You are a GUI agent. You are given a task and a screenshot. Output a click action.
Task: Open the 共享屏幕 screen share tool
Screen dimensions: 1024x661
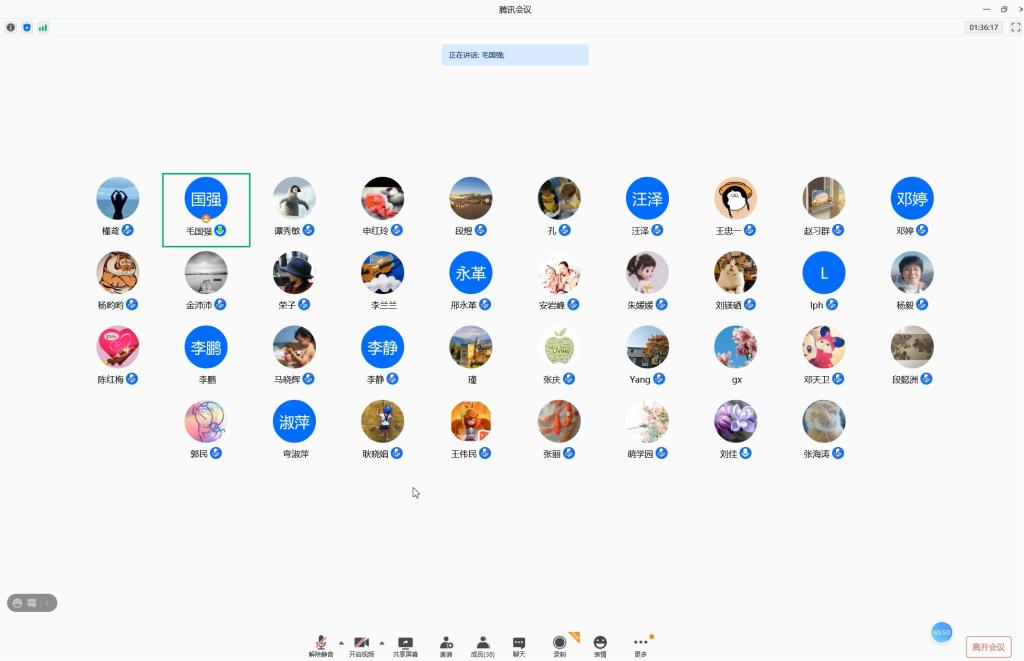click(405, 646)
